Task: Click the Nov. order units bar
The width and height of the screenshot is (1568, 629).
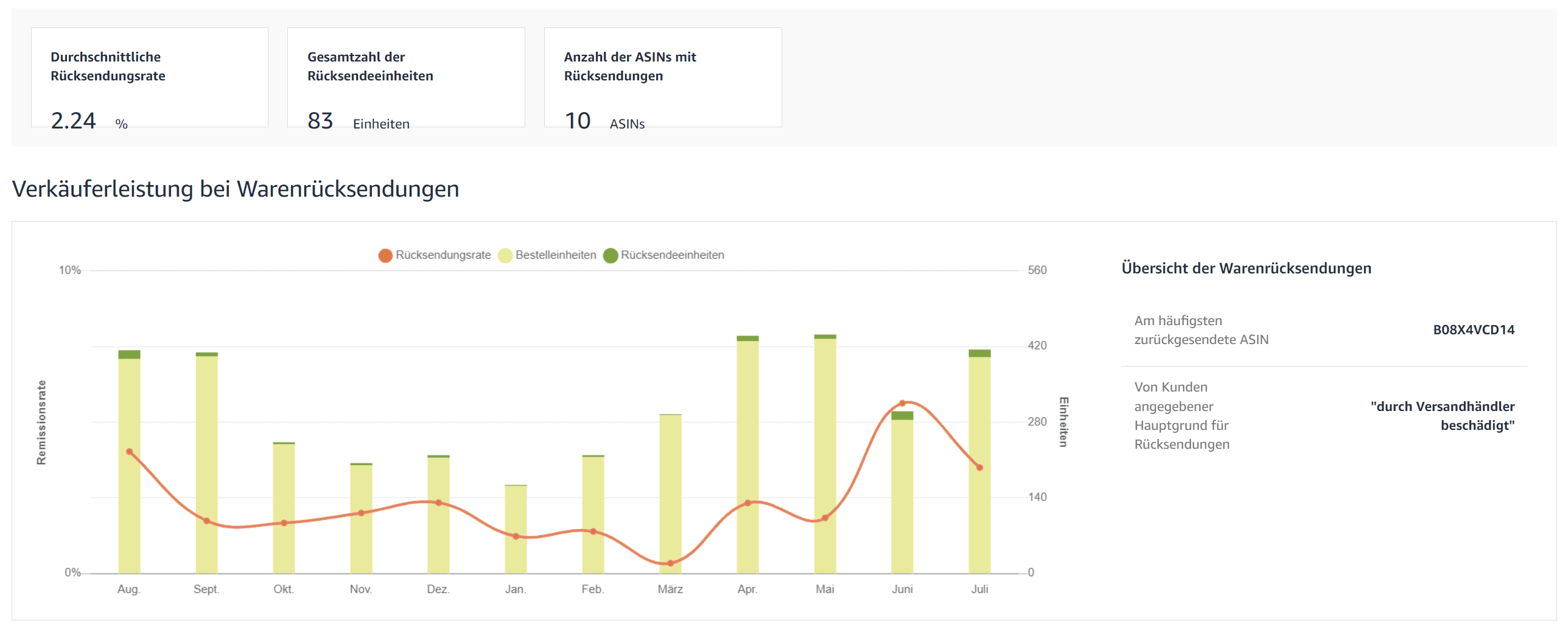Action: pyautogui.click(x=361, y=519)
